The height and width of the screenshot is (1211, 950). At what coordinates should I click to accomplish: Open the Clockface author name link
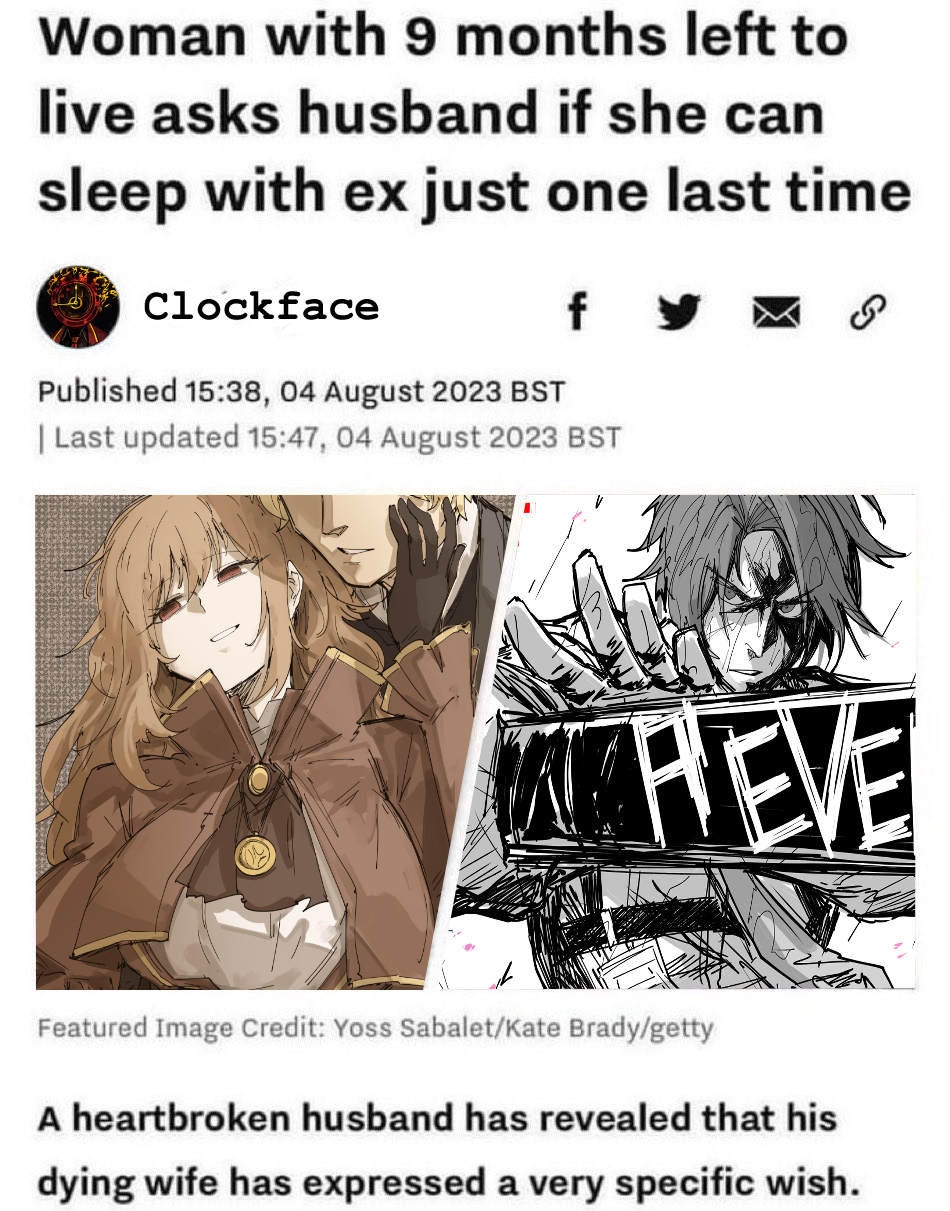pyautogui.click(x=261, y=306)
